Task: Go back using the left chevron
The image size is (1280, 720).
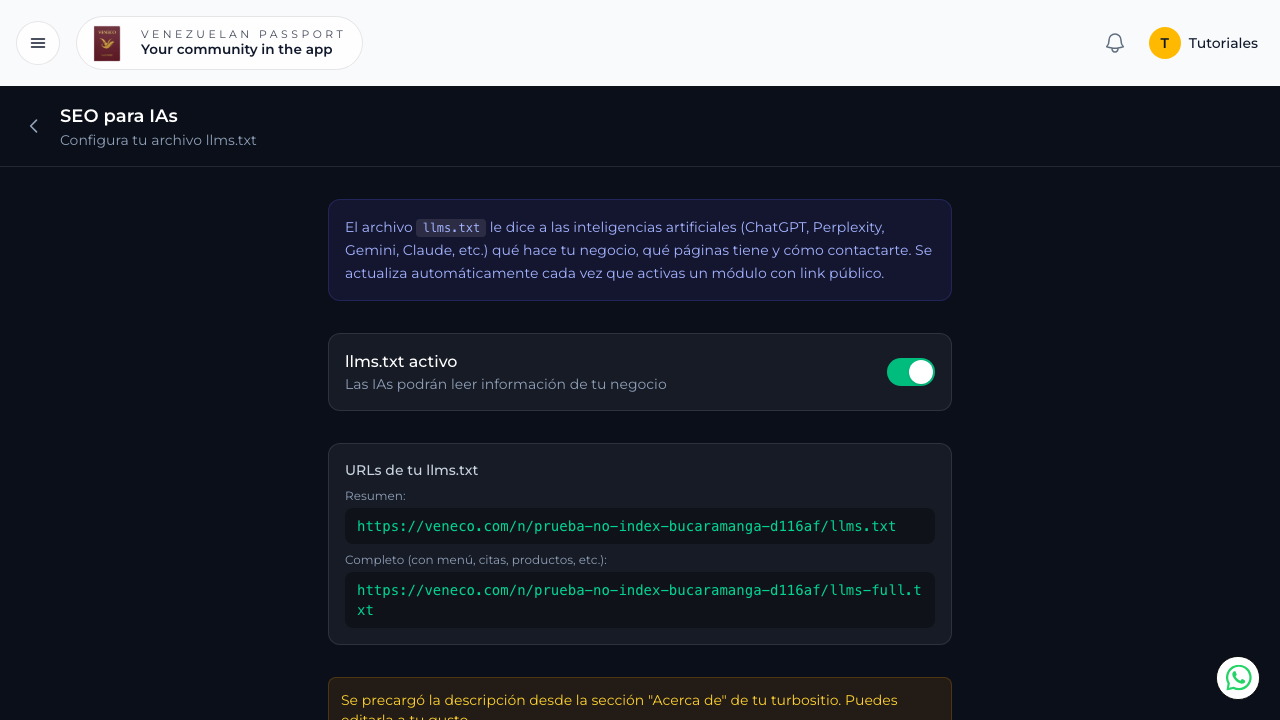Action: click(x=34, y=126)
